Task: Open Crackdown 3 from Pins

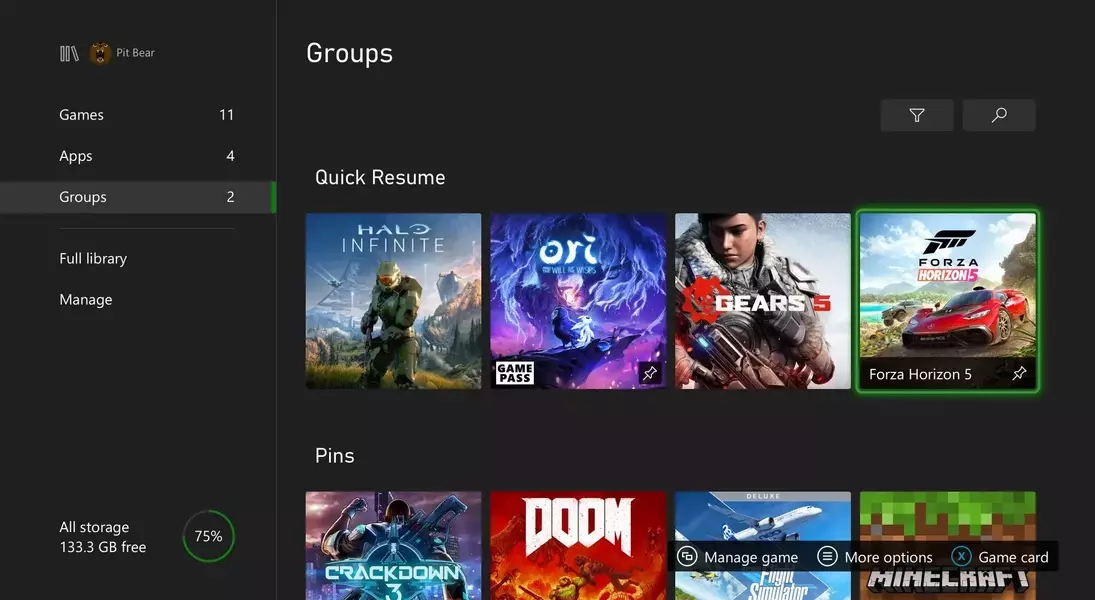Action: [393, 545]
